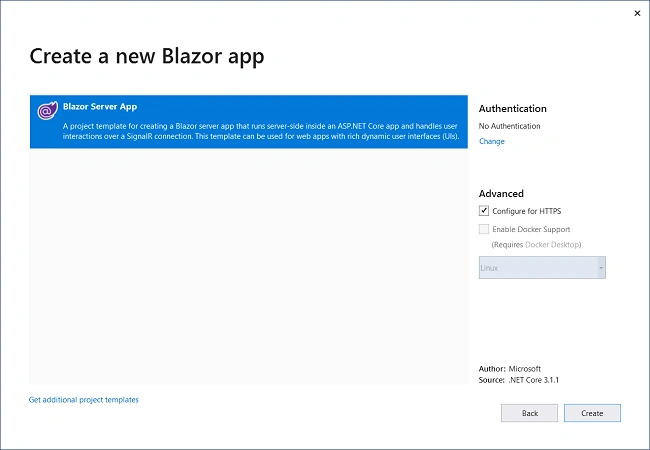
Task: Open Get additional project templates link
Action: [x=84, y=400]
